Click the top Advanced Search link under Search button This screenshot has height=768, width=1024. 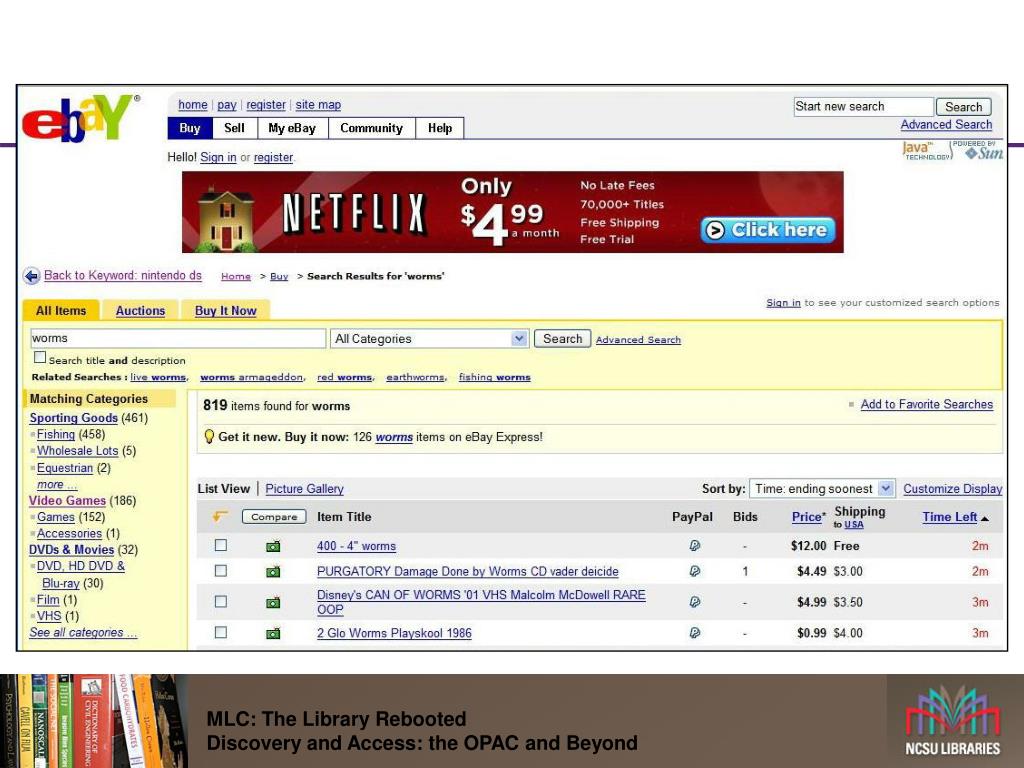[x=946, y=125]
